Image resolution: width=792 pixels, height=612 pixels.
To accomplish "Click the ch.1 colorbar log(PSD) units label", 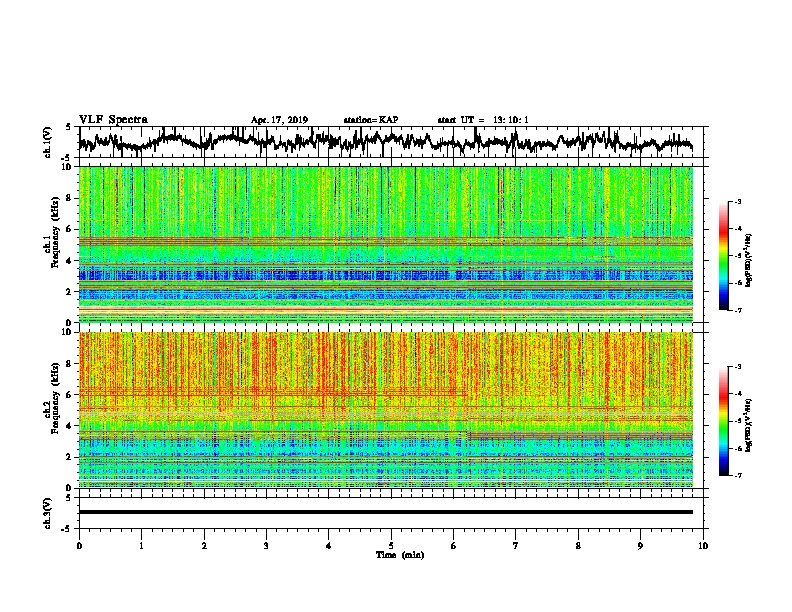I will point(750,261).
